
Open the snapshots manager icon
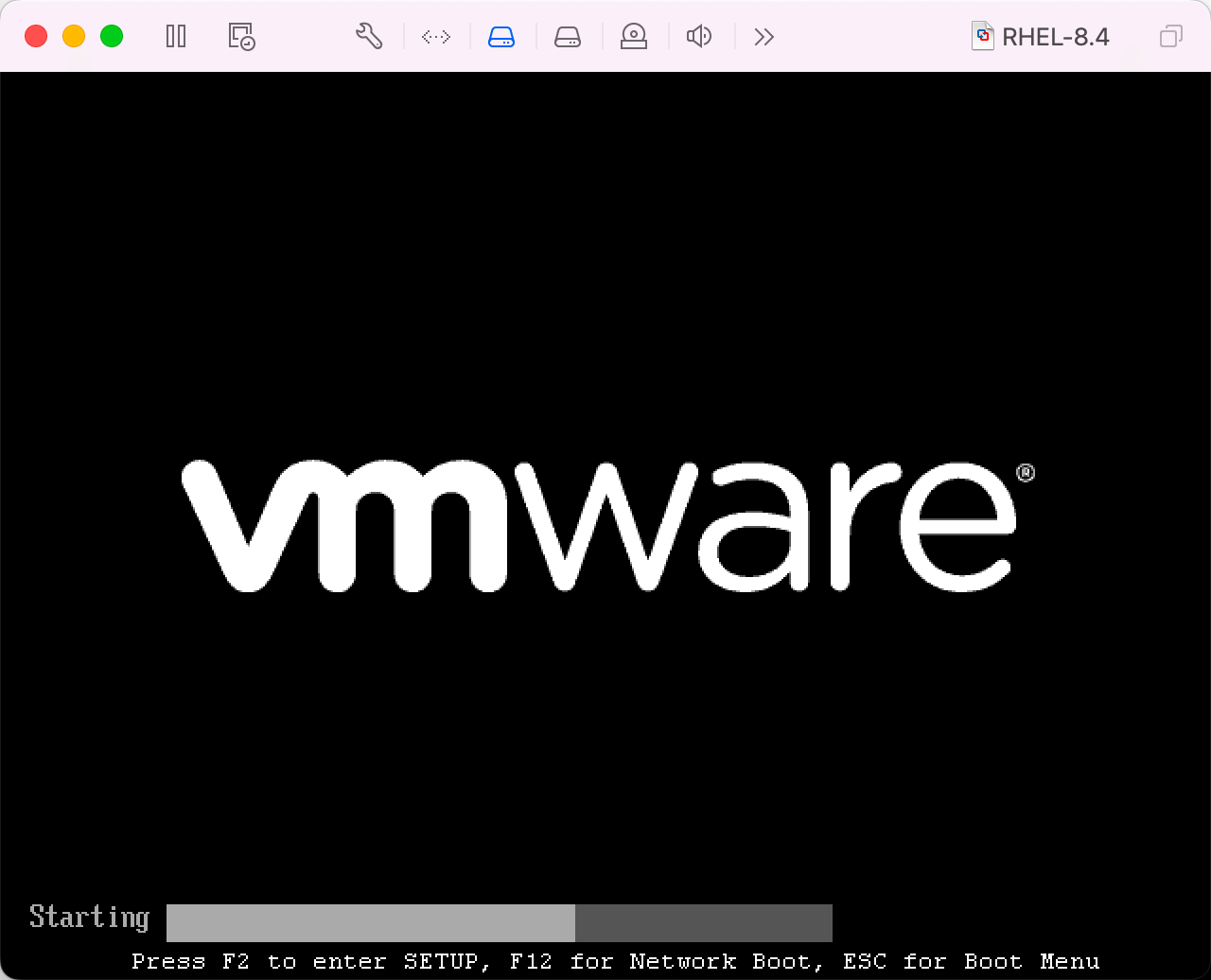coord(242,37)
